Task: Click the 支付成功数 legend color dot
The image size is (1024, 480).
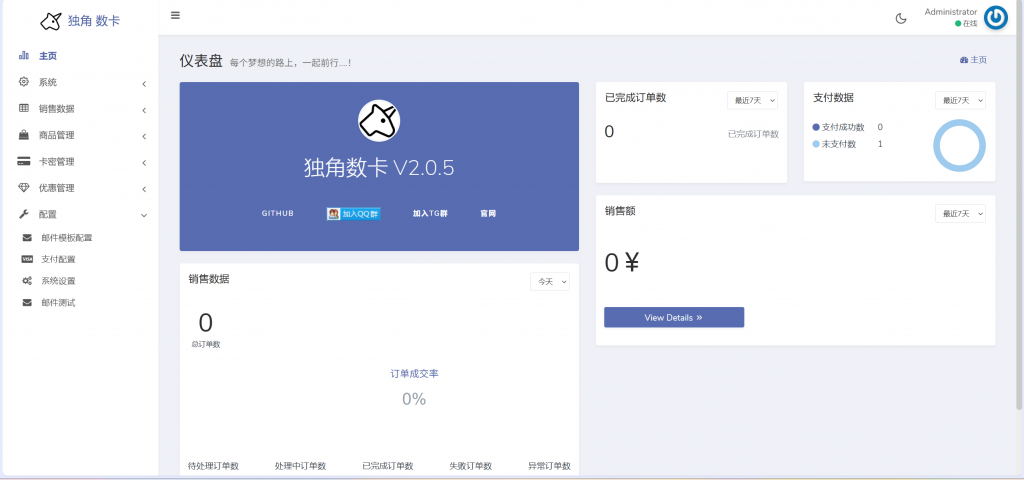Action: point(816,127)
